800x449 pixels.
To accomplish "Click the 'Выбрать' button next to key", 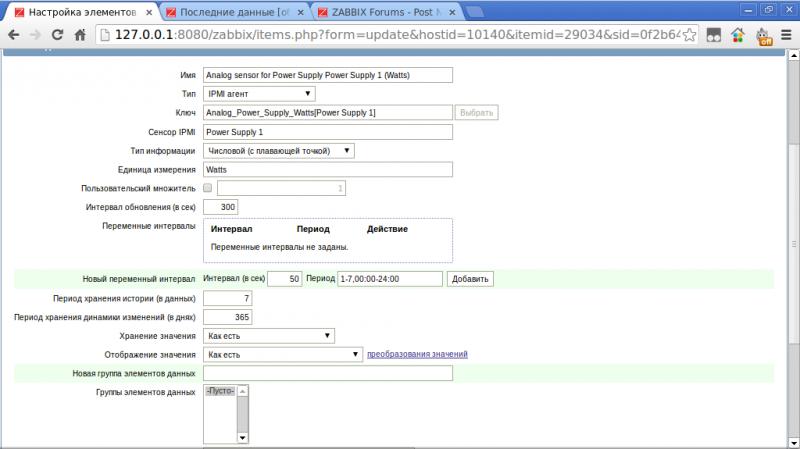I will coord(477,113).
